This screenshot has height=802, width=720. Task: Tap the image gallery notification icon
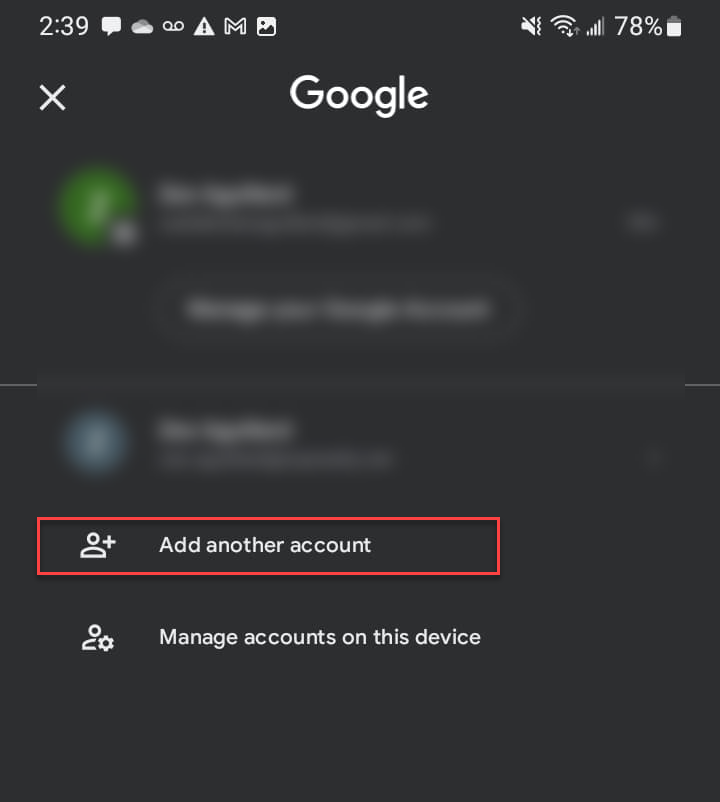tap(266, 27)
